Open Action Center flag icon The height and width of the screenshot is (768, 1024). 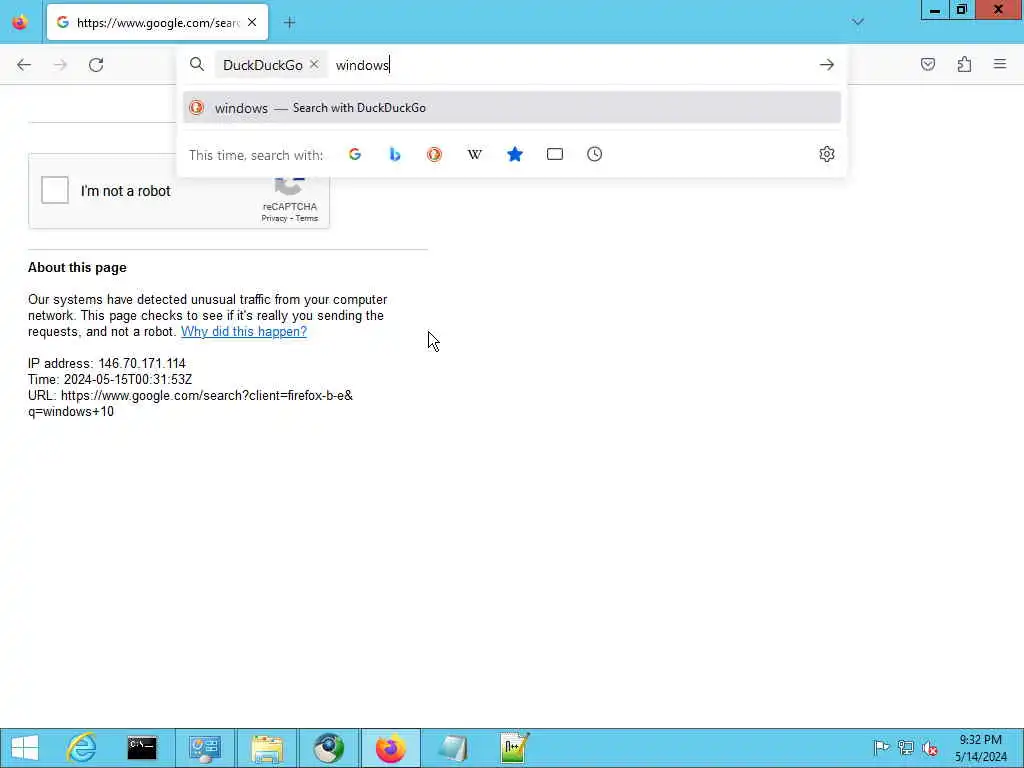click(881, 747)
